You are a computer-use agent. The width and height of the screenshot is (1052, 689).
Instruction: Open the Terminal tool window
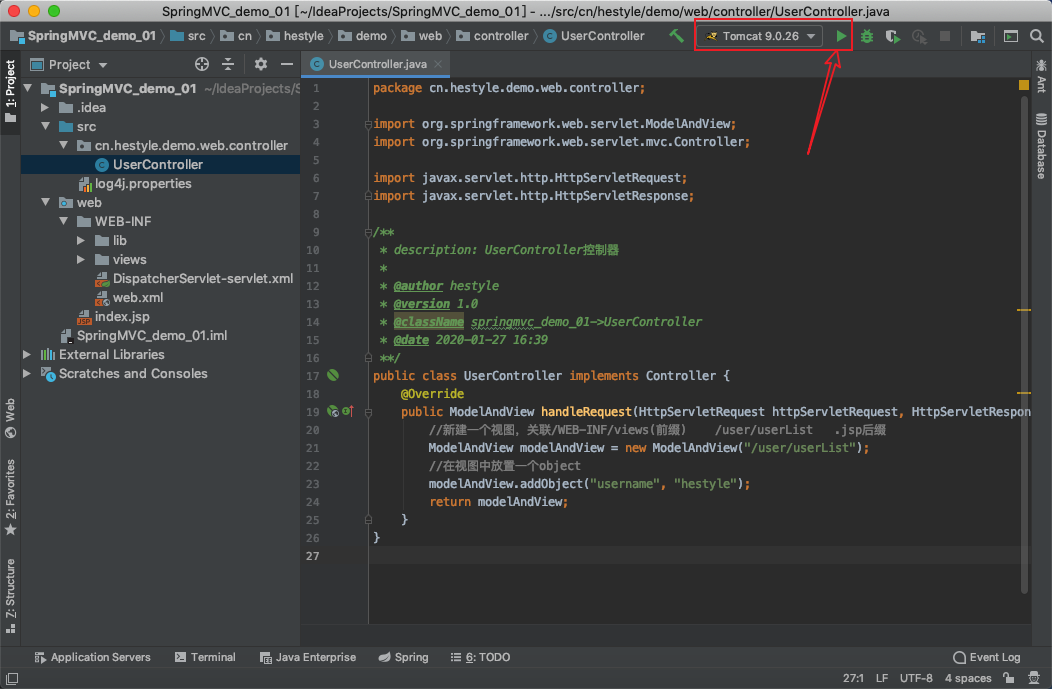(x=205, y=657)
